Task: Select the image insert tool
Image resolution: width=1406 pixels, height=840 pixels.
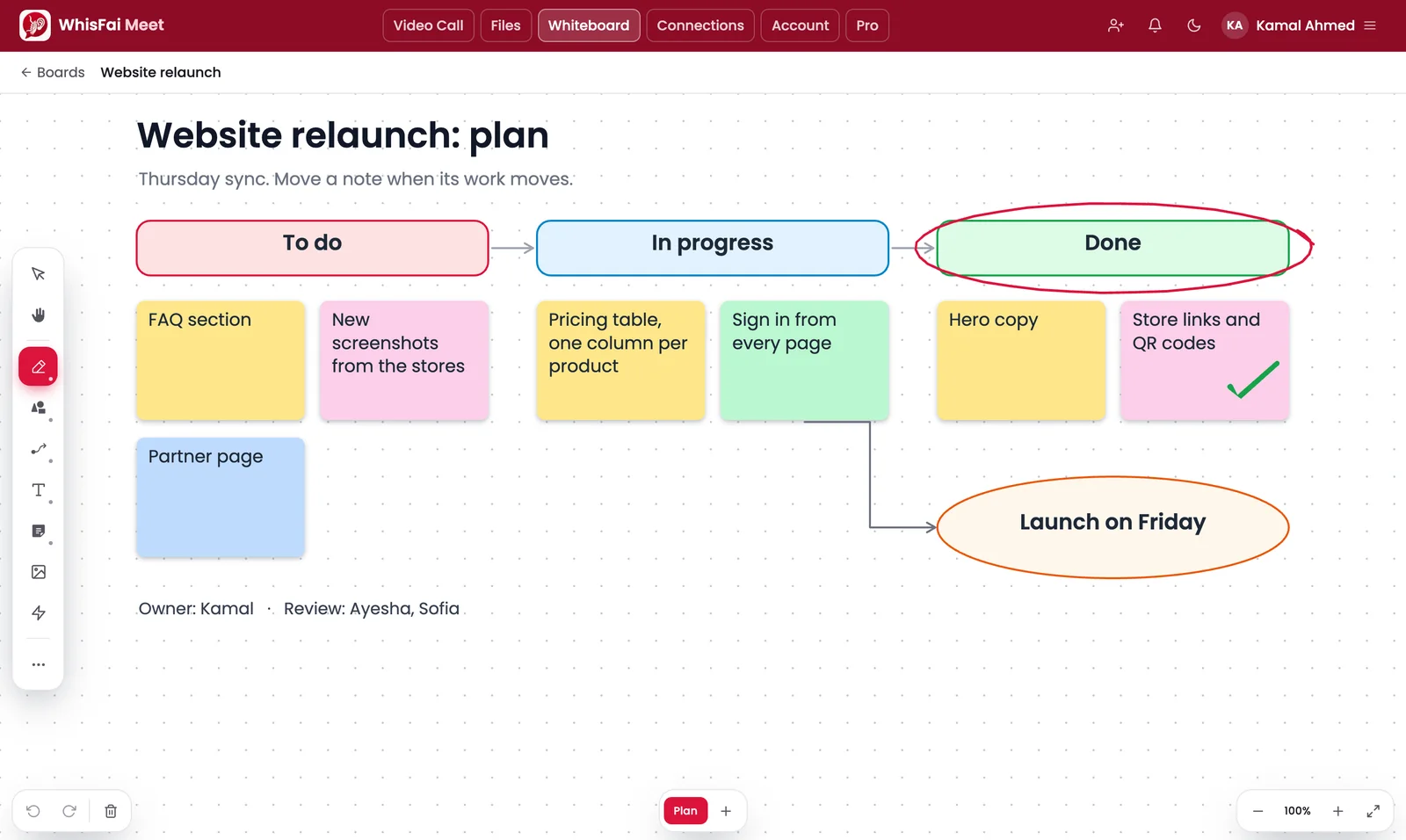Action: pos(38,572)
